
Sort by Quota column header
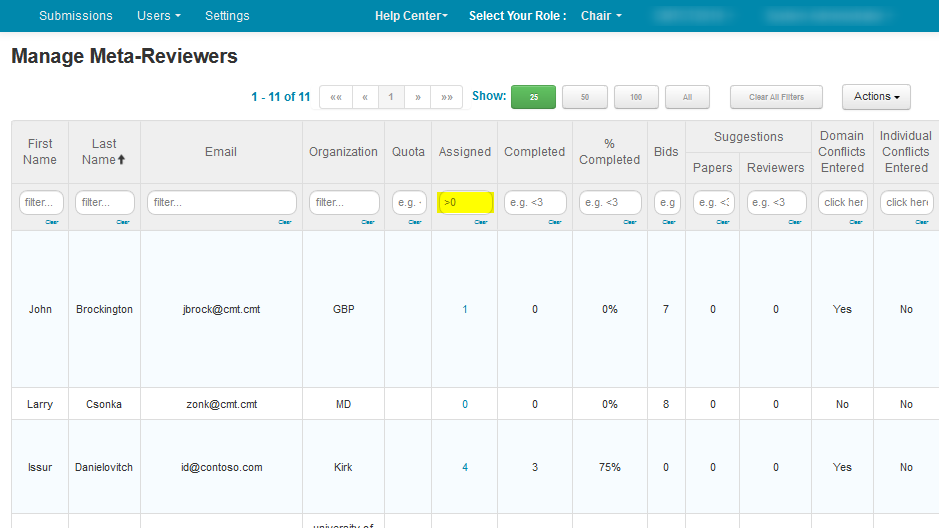(x=408, y=152)
